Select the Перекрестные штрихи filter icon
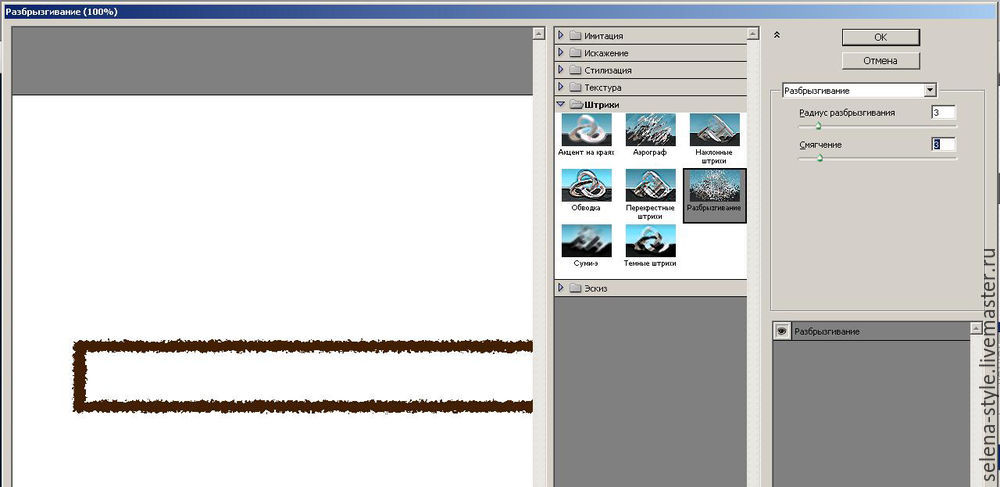1000x487 pixels. point(650,186)
